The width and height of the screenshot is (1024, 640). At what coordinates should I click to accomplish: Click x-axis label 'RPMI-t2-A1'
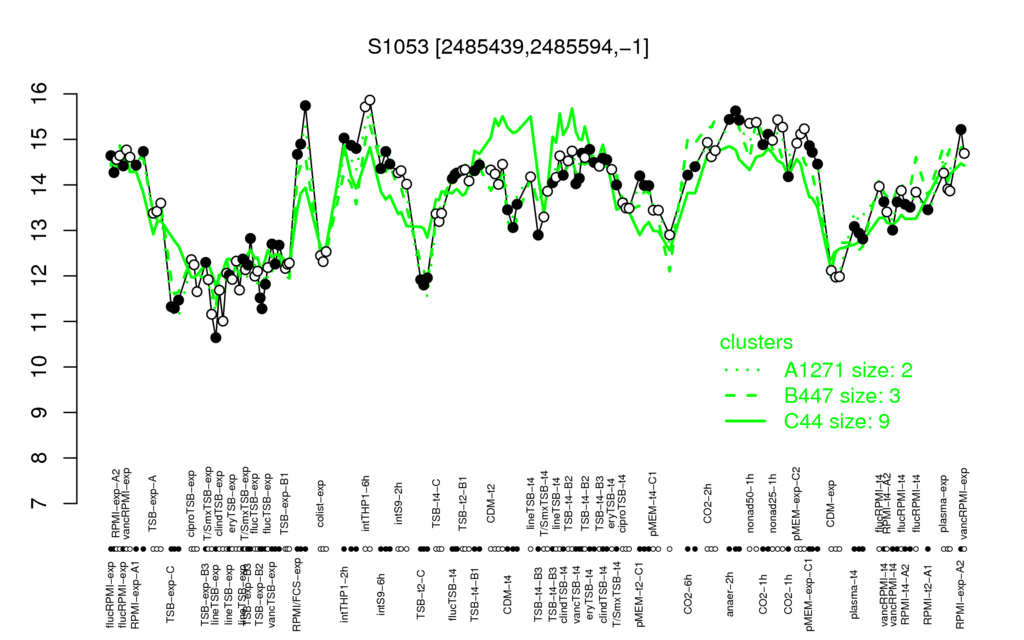(927, 595)
